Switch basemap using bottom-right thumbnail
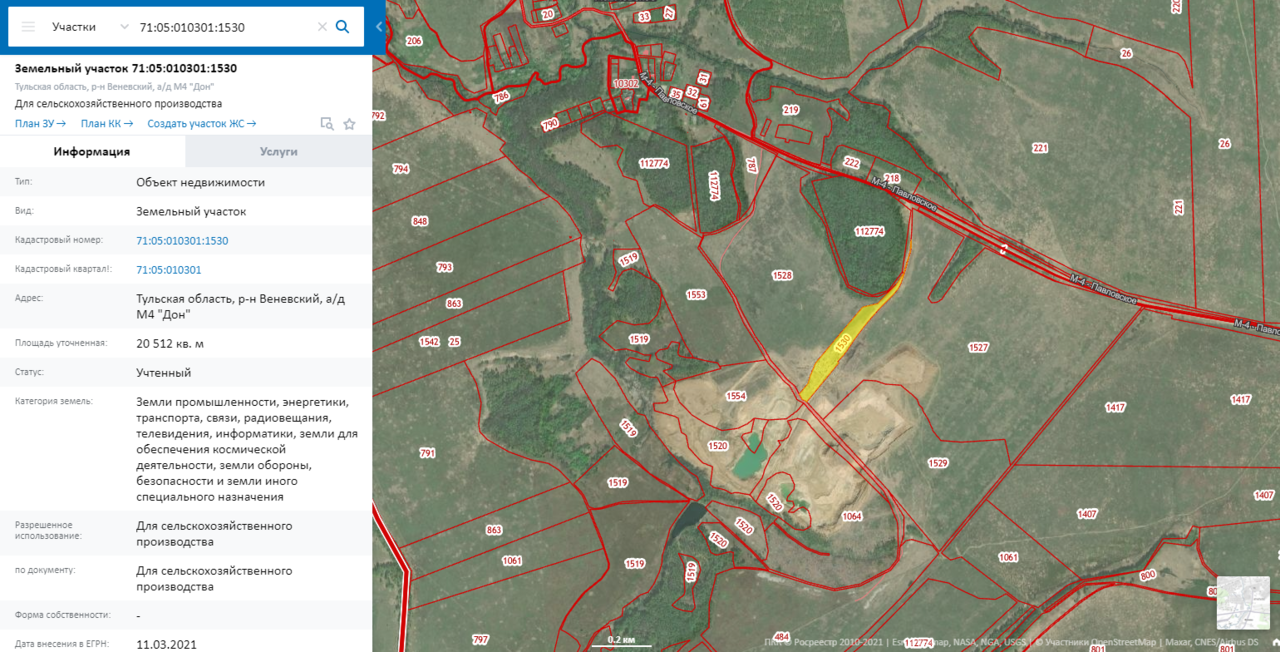The height and width of the screenshot is (652, 1280). 1243,602
